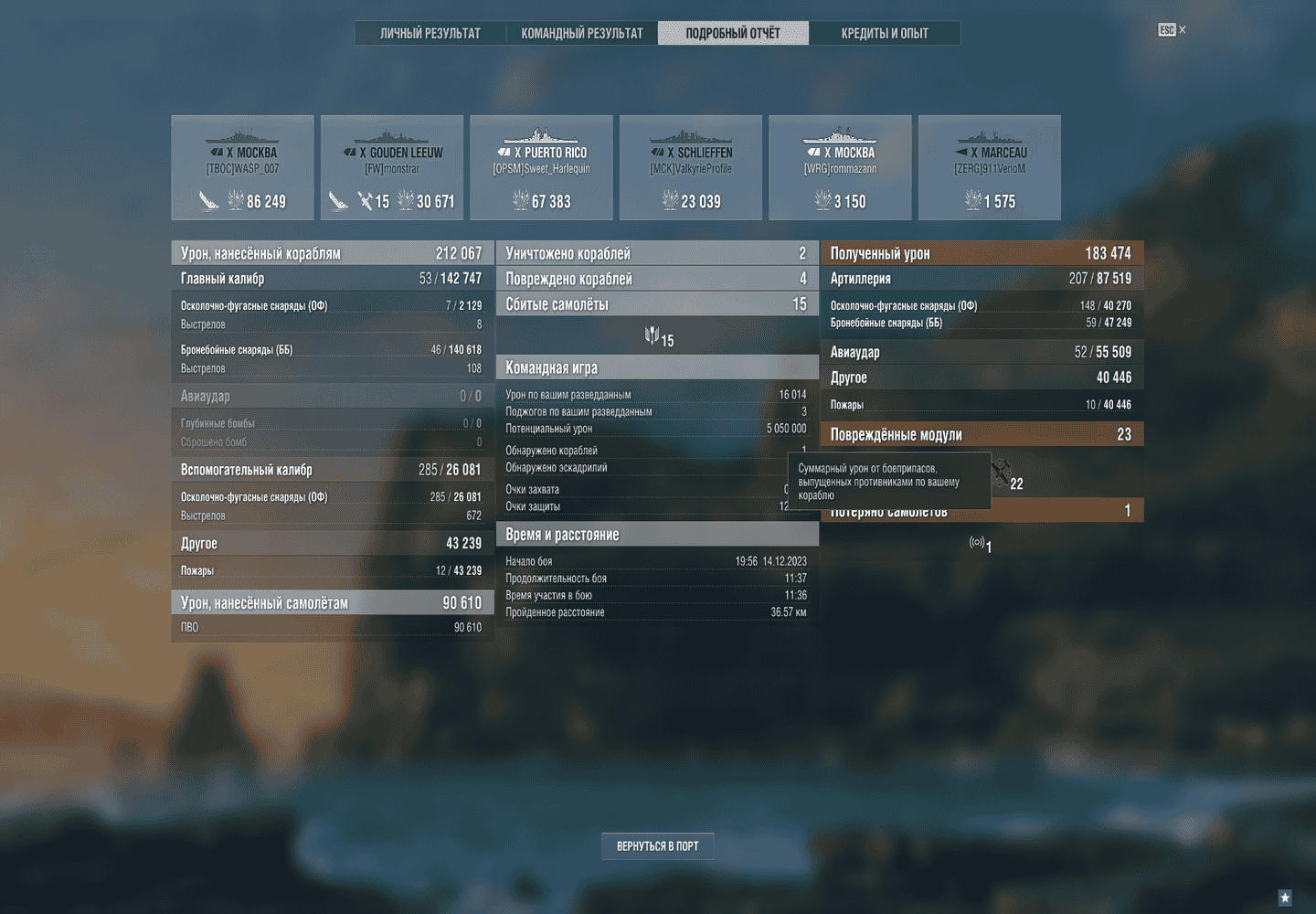Click the Schlieffen ship silhouette
Viewport: 1316px width, 914px height.
pyautogui.click(x=691, y=137)
